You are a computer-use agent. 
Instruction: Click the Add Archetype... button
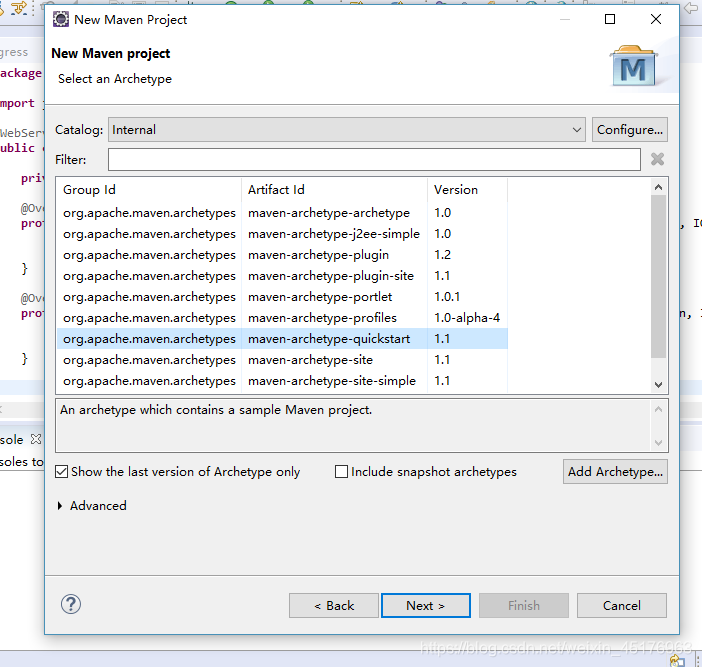click(x=615, y=472)
